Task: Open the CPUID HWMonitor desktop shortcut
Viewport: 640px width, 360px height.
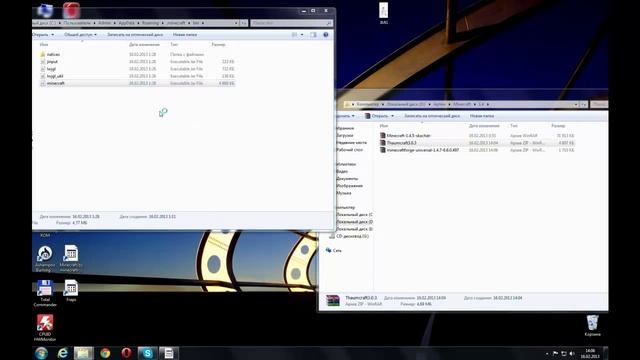Action: click(x=45, y=328)
